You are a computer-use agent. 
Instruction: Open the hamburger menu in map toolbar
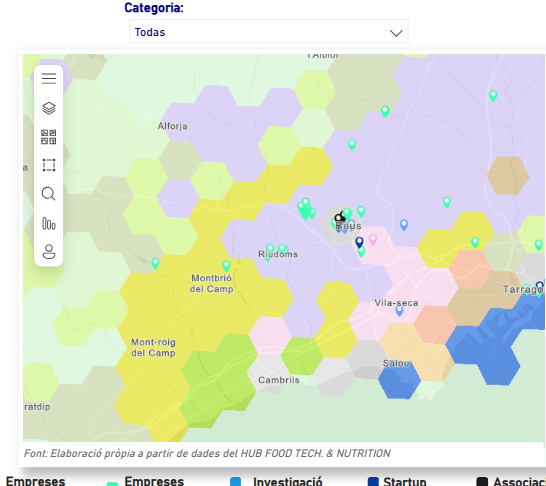(x=49, y=79)
